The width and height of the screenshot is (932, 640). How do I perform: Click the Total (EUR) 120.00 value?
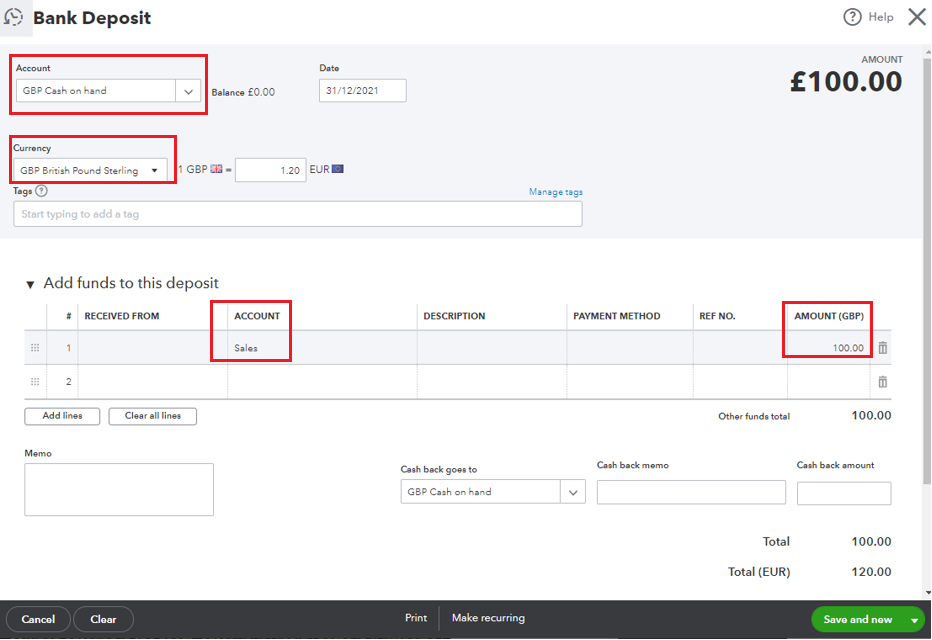871,572
